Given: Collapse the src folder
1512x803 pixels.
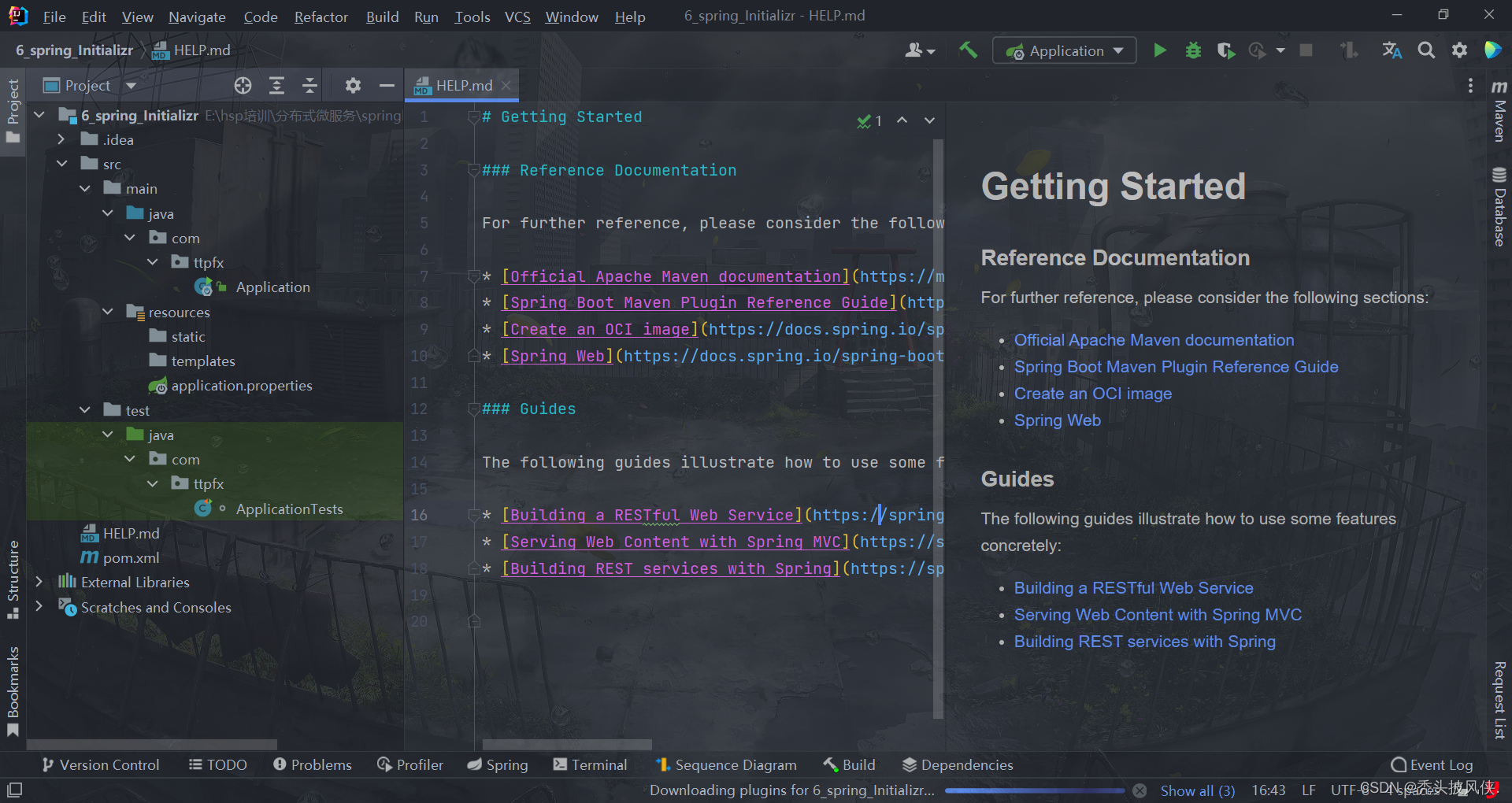Looking at the screenshot, I should [x=61, y=164].
